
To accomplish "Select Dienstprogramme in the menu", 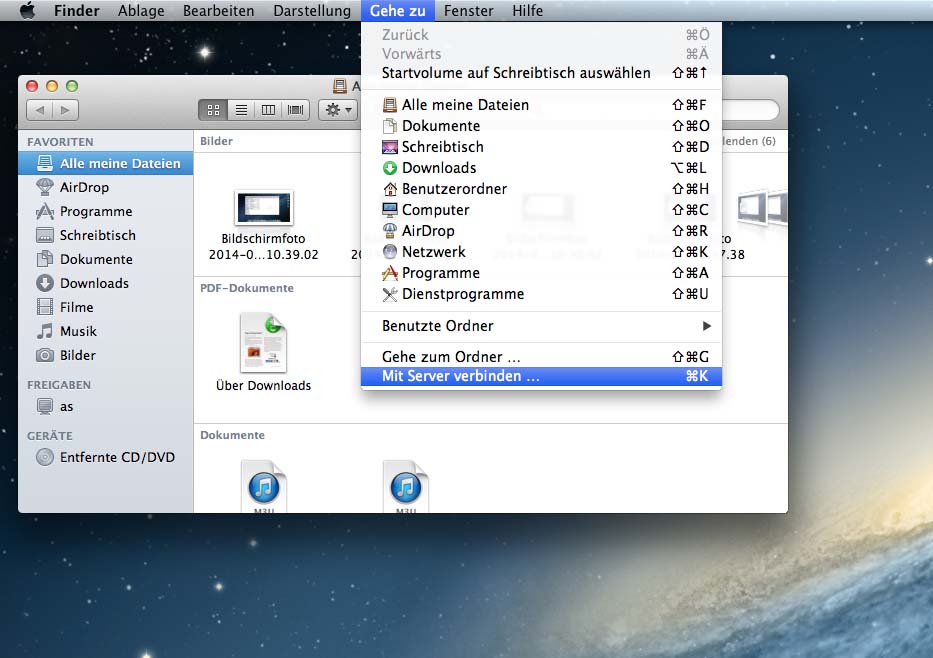I will click(x=462, y=294).
